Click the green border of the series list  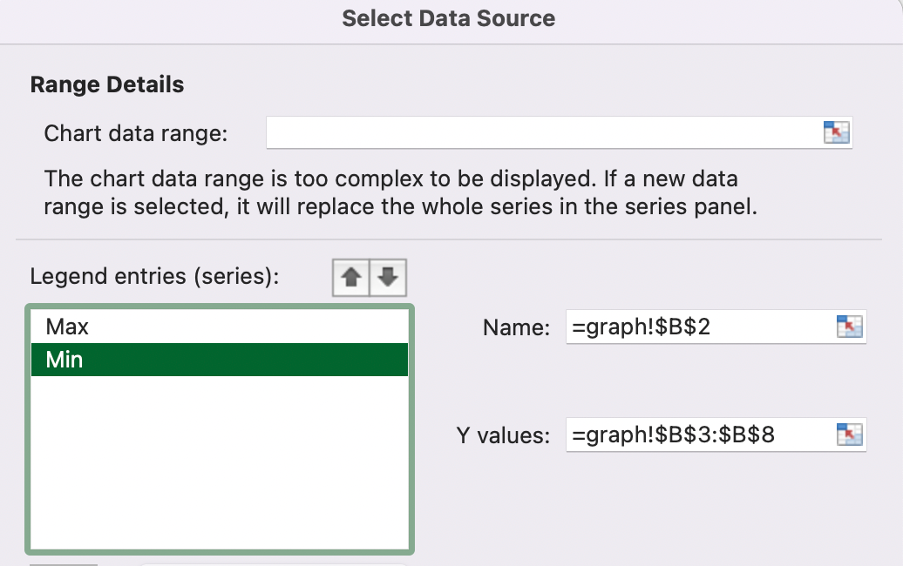coord(411,450)
